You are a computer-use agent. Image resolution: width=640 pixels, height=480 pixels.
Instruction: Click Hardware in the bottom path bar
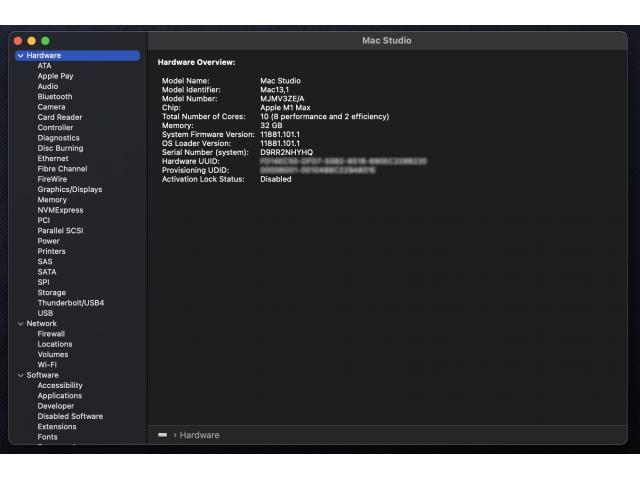(x=199, y=435)
